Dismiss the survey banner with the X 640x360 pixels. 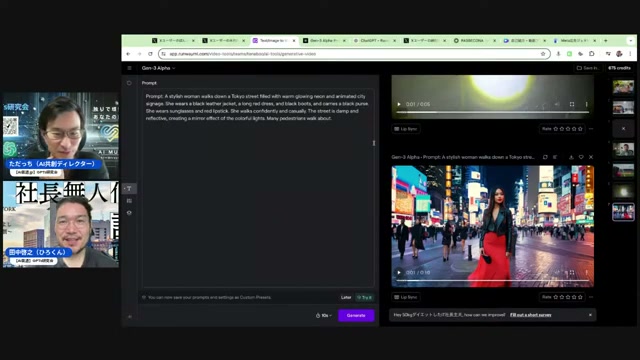pos(590,315)
